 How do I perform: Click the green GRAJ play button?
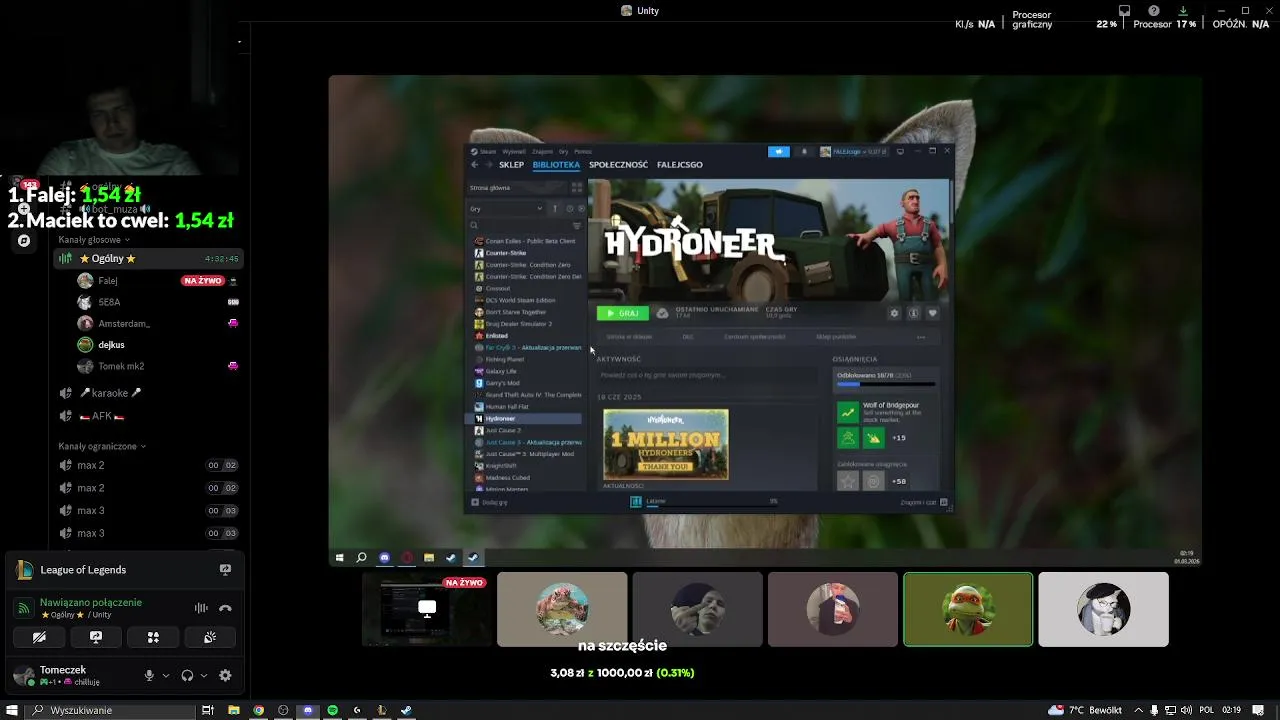click(x=623, y=313)
